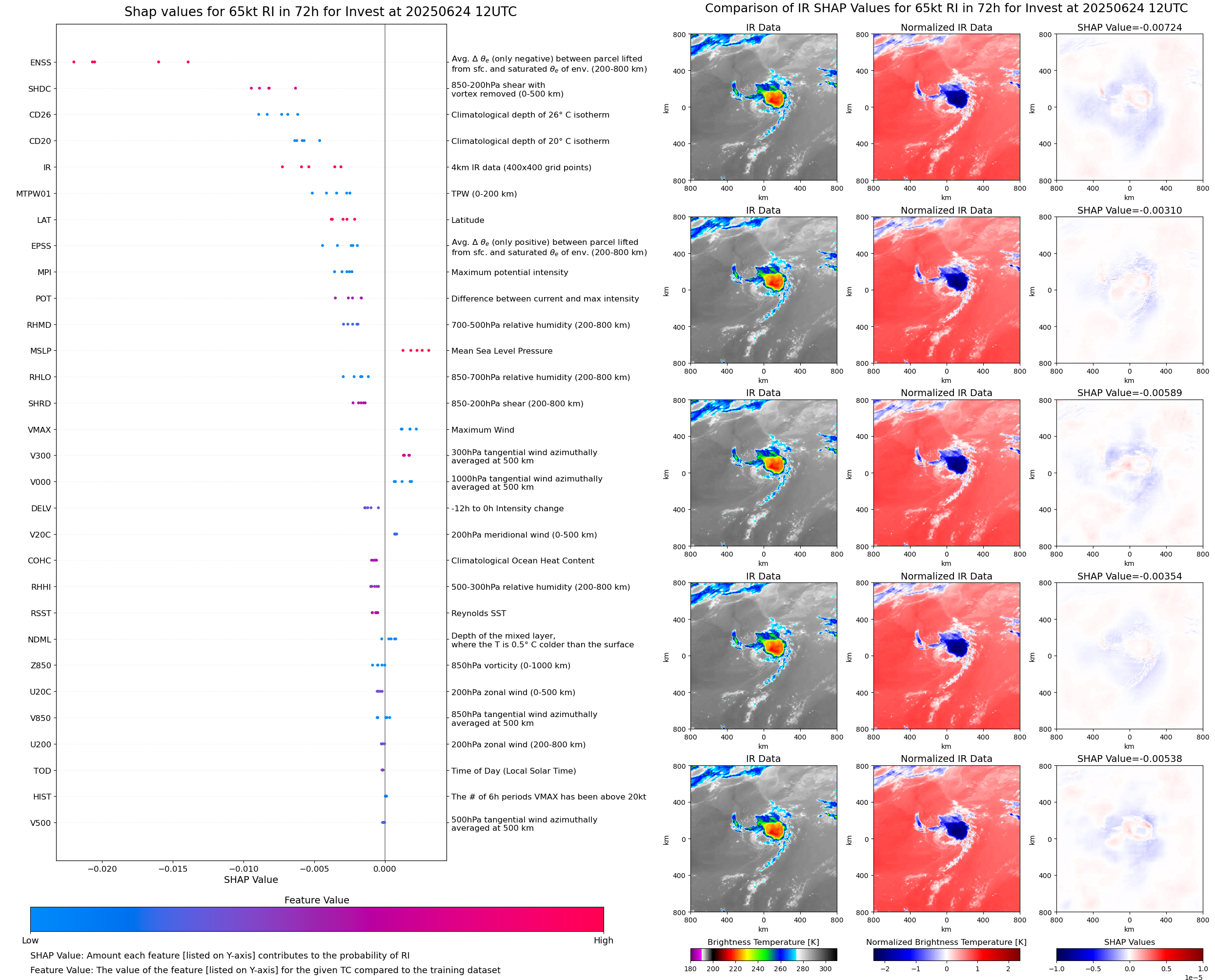Click the MSLP feature label
The height and width of the screenshot is (980, 1215).
[x=40, y=351]
